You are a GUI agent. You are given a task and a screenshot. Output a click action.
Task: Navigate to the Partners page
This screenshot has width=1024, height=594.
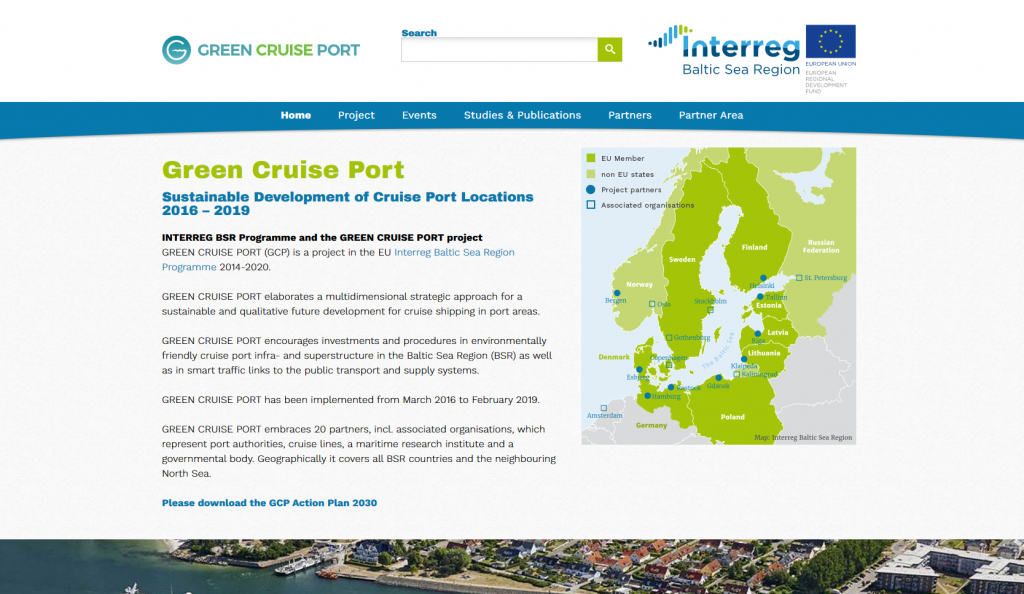pos(630,115)
